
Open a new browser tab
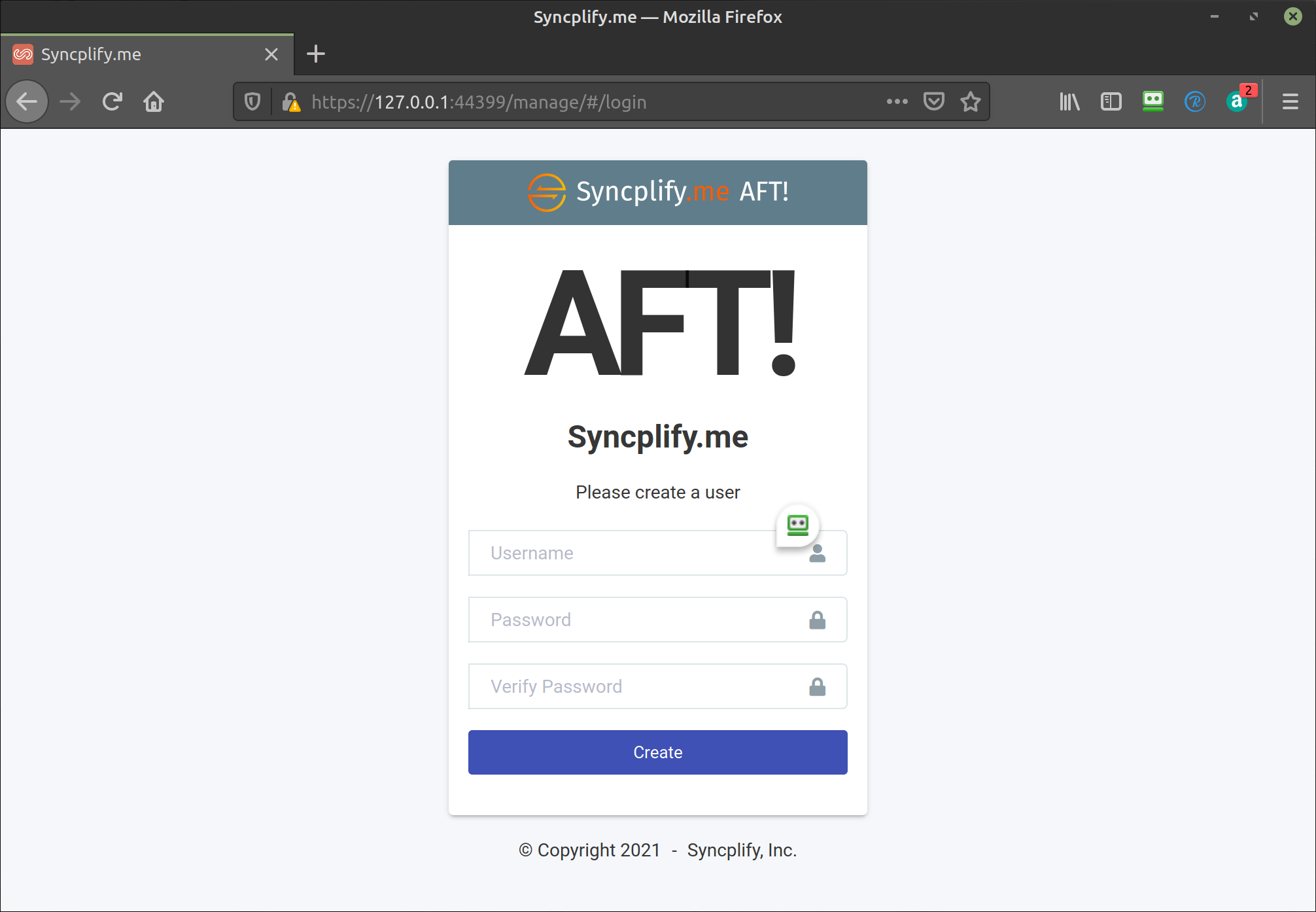316,54
